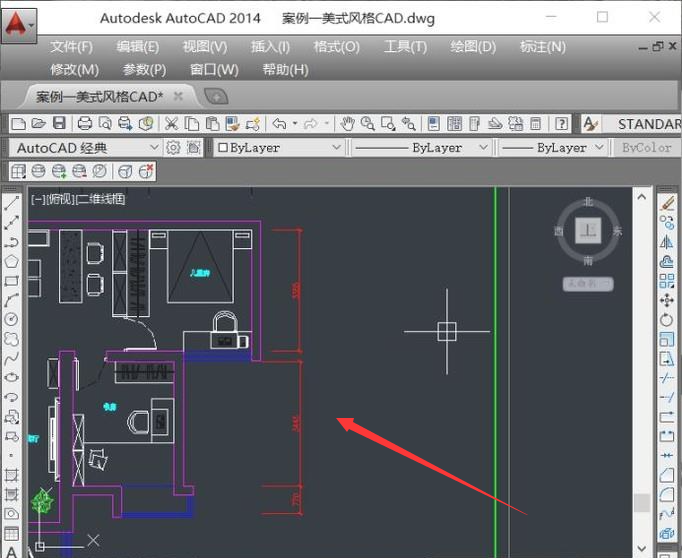Open the 视图(V) menu

pos(205,47)
